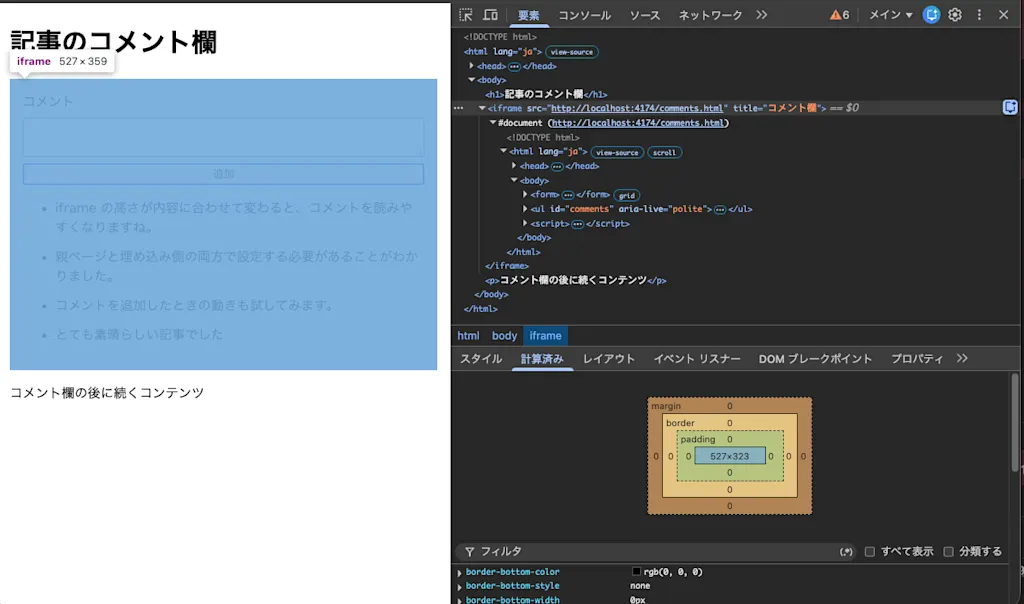This screenshot has width=1024, height=604.
Task: Expand the outer head node triangle
Action: click(472, 66)
